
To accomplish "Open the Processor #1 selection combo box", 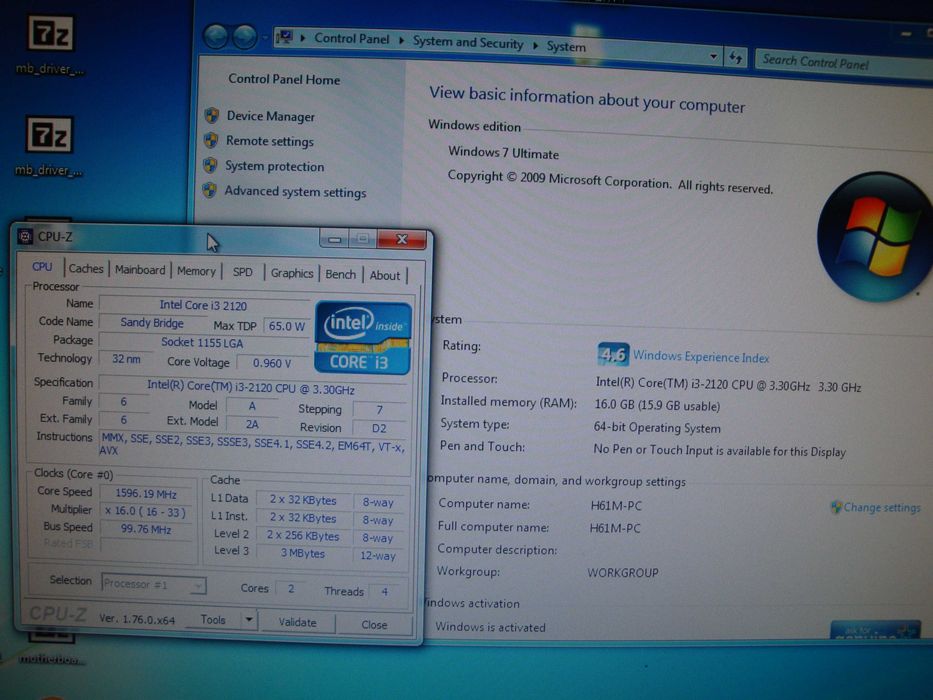I will pos(154,584).
